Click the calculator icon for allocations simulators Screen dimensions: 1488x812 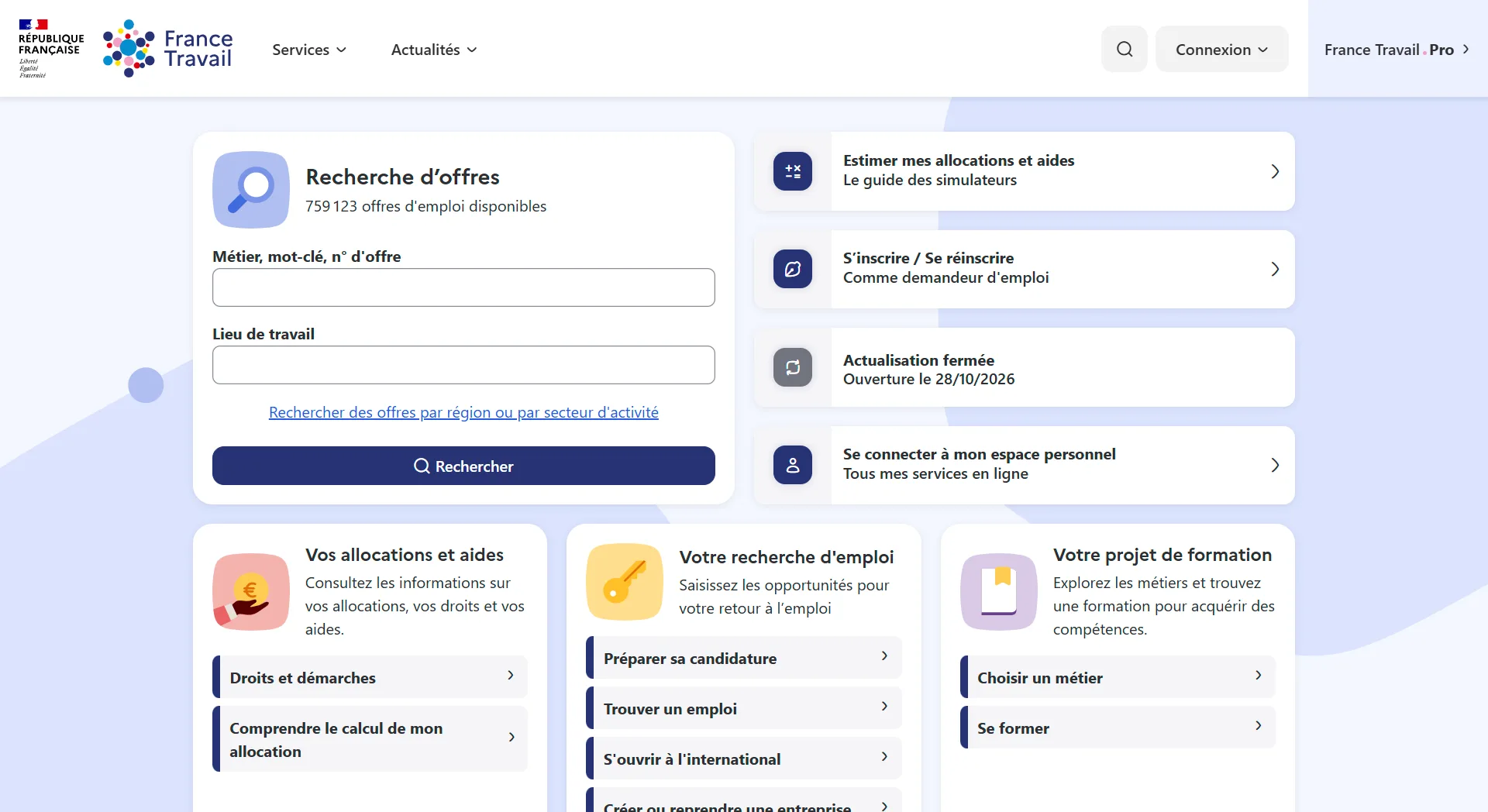tap(793, 171)
